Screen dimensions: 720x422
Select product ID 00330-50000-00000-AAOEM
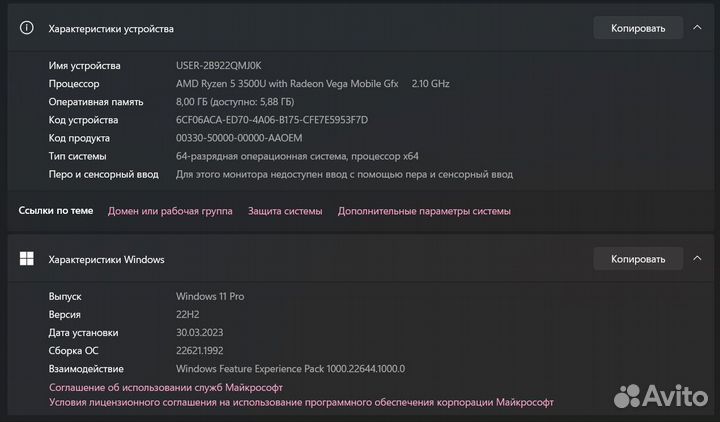click(239, 138)
